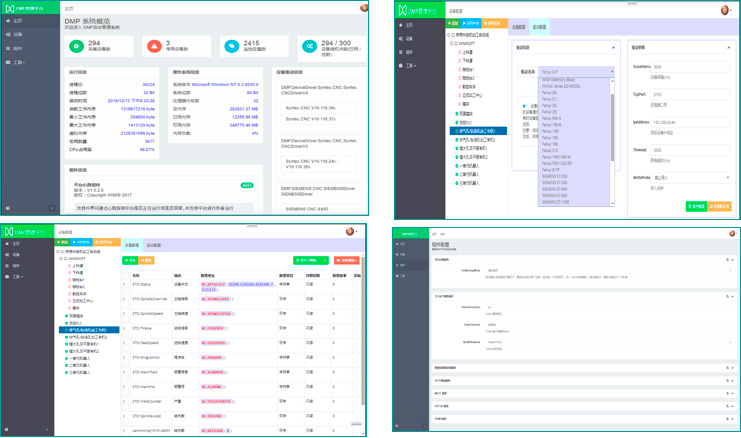Expand the 工具 submenu in the dashboard sidebar
The image size is (741, 438).
click(x=21, y=62)
